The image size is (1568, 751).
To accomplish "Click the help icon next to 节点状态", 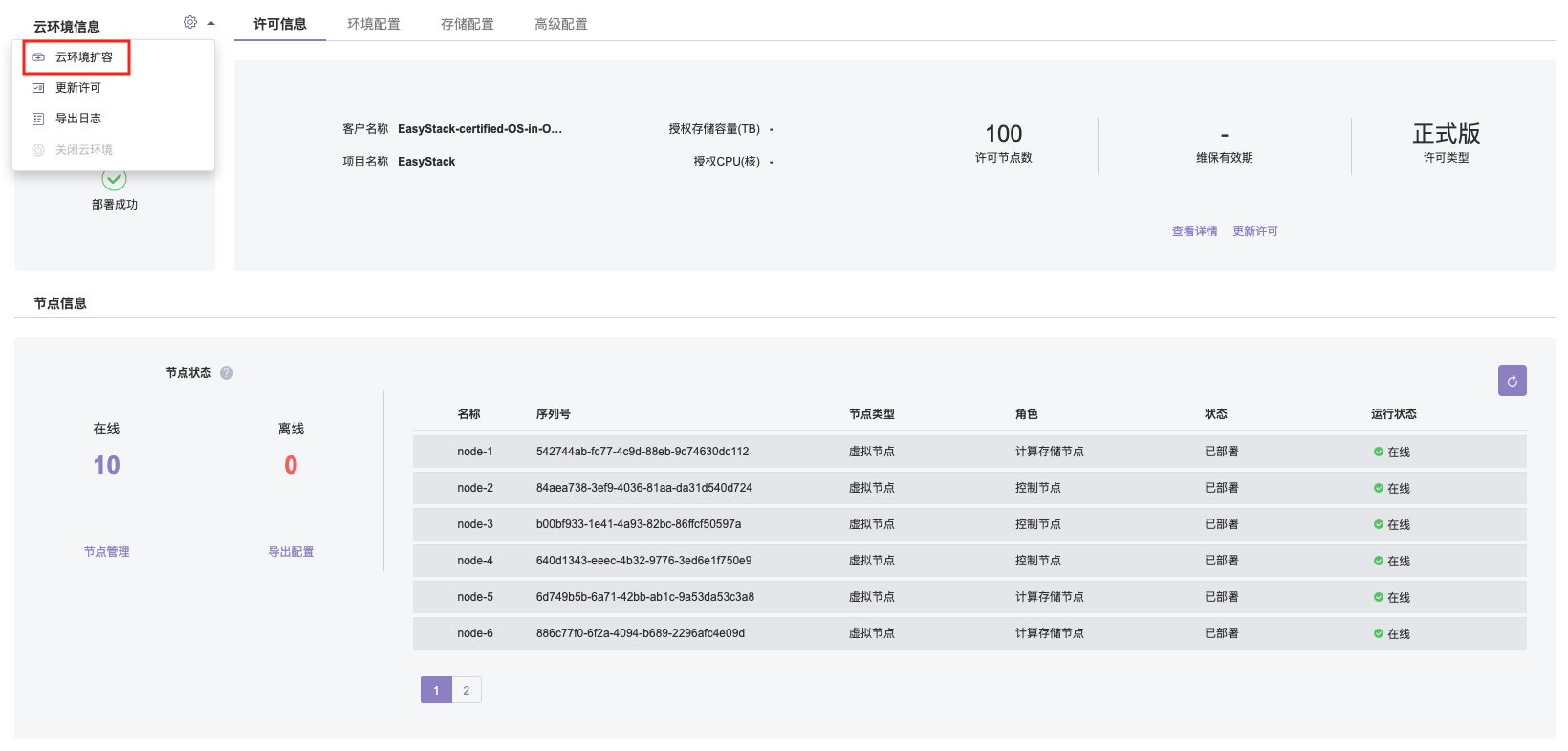I will pos(227,373).
